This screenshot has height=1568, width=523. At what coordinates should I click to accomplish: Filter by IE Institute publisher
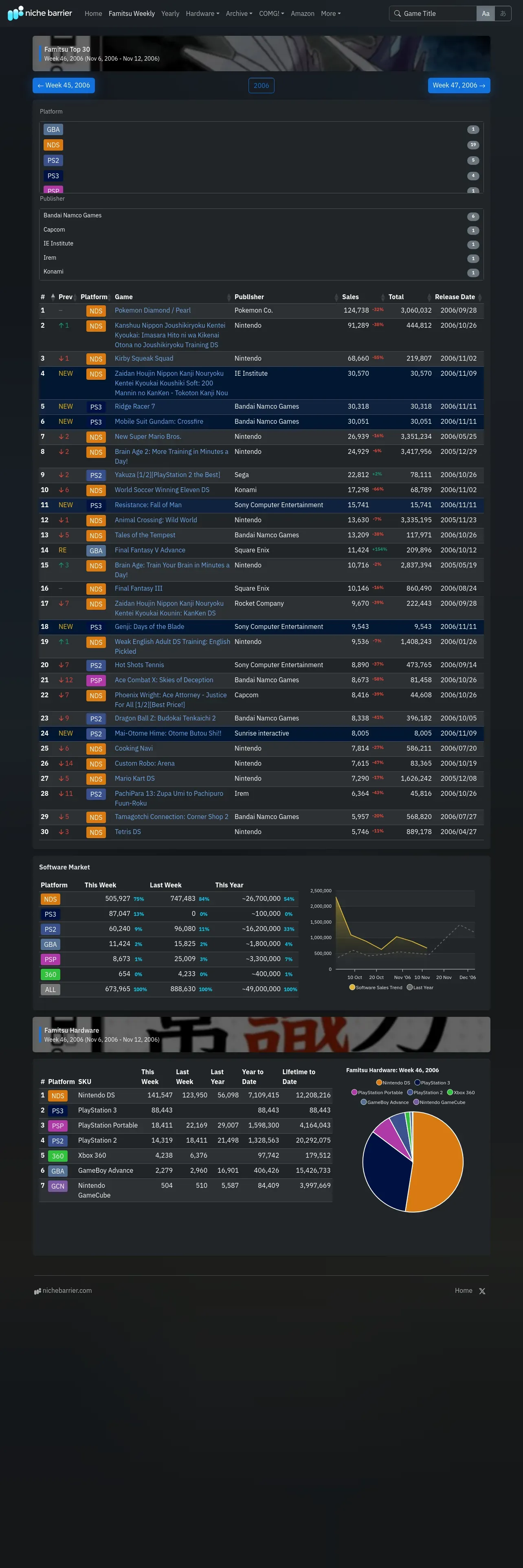(261, 243)
